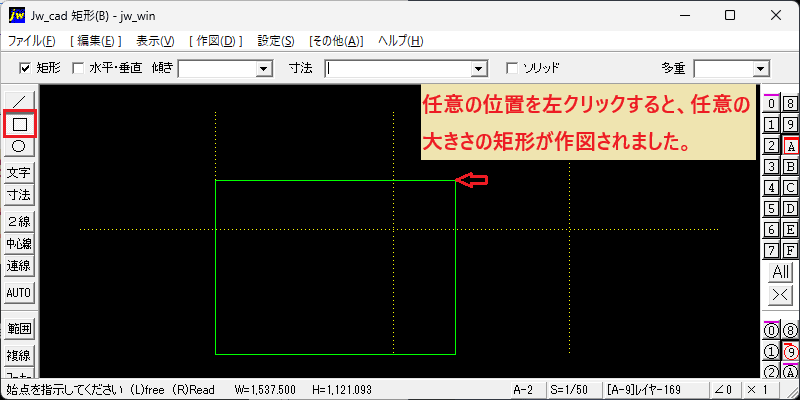Screen dimensions: 800x400
Task: Click the AUTO mode button
Action: 19,293
